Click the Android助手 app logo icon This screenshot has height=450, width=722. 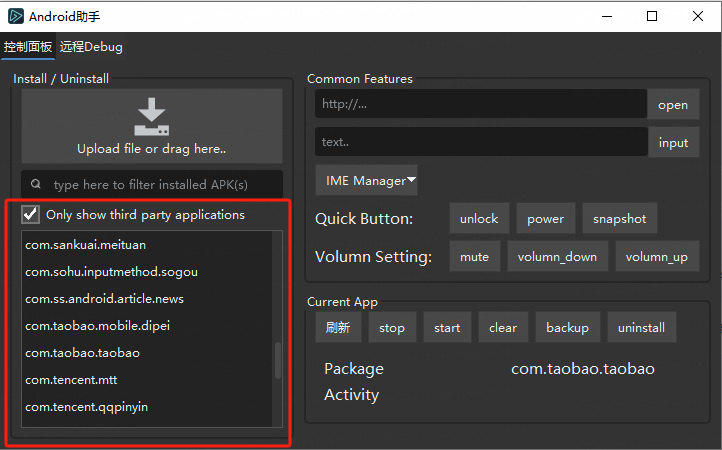[x=16, y=17]
